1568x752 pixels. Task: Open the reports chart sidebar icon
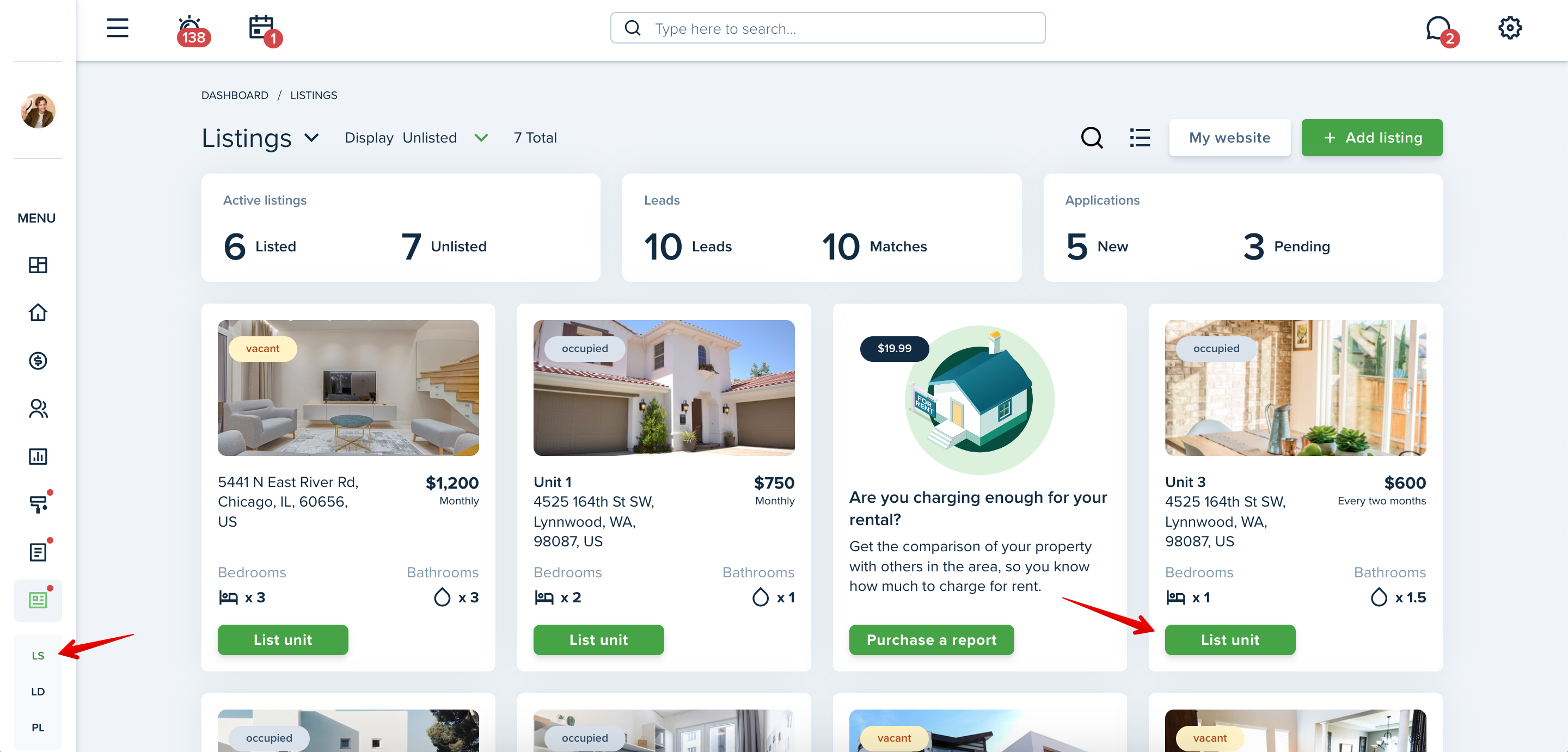[x=38, y=457]
